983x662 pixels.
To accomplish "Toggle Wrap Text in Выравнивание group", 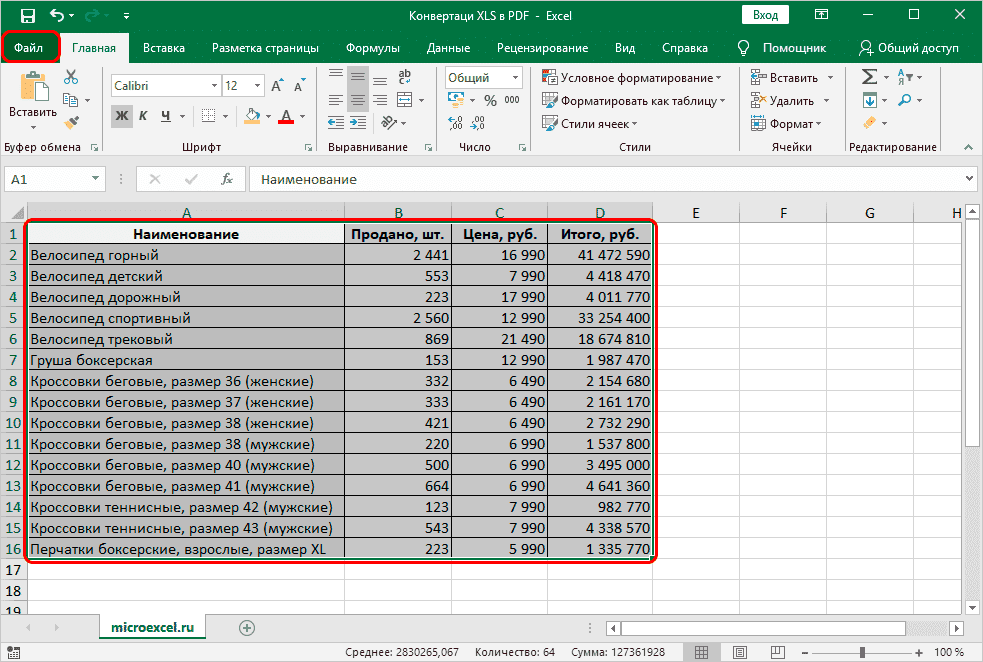I will coord(406,76).
